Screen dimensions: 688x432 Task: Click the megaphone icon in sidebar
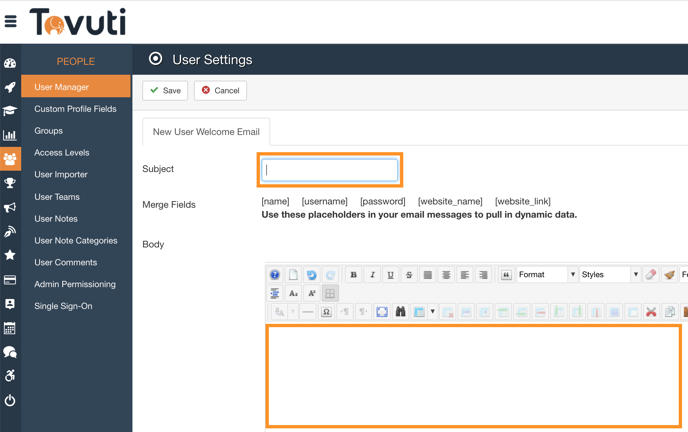[x=10, y=207]
